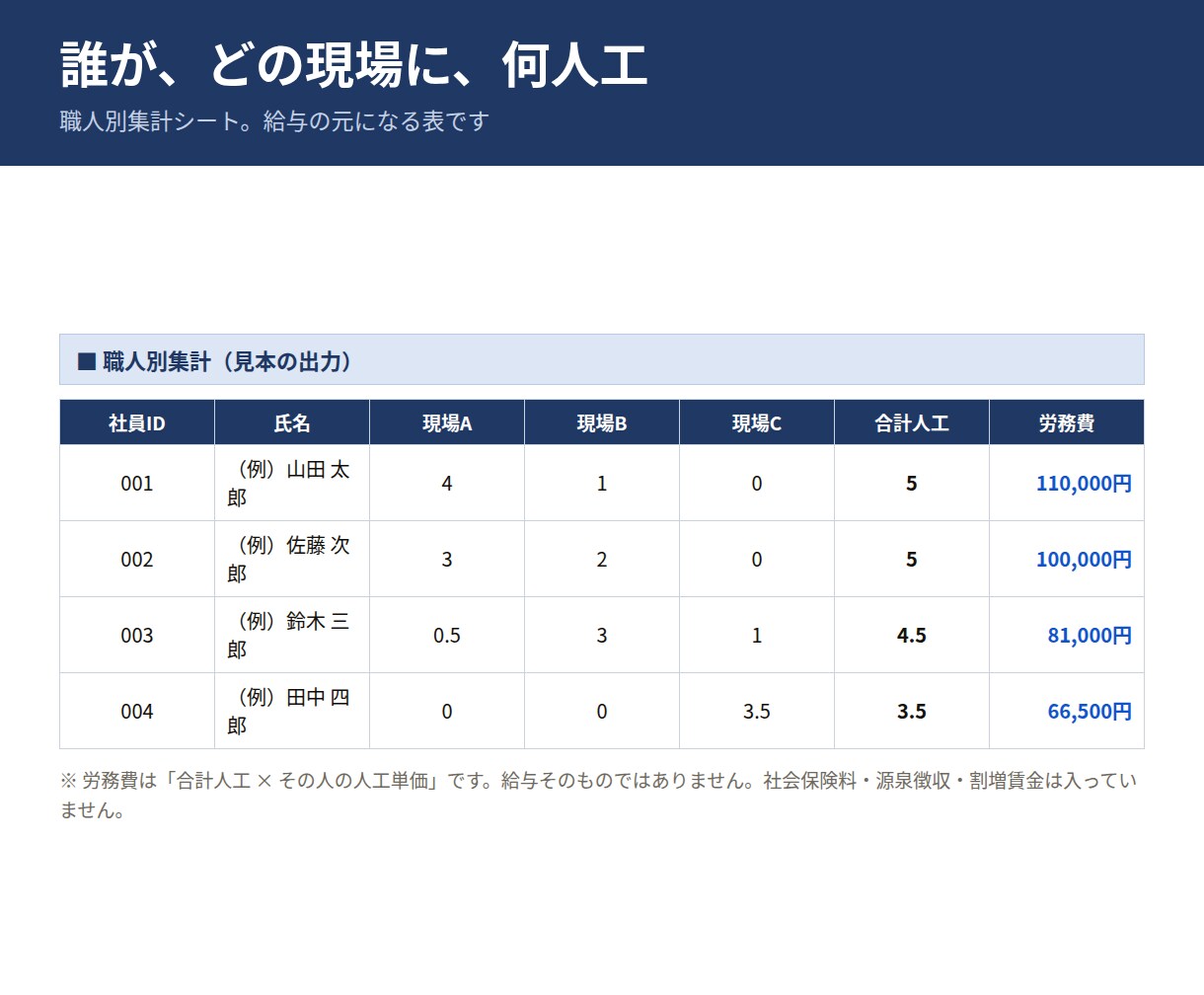Select 現場B value 0 in row 004
Viewport: 1204px width, 995px height.
coord(602,712)
